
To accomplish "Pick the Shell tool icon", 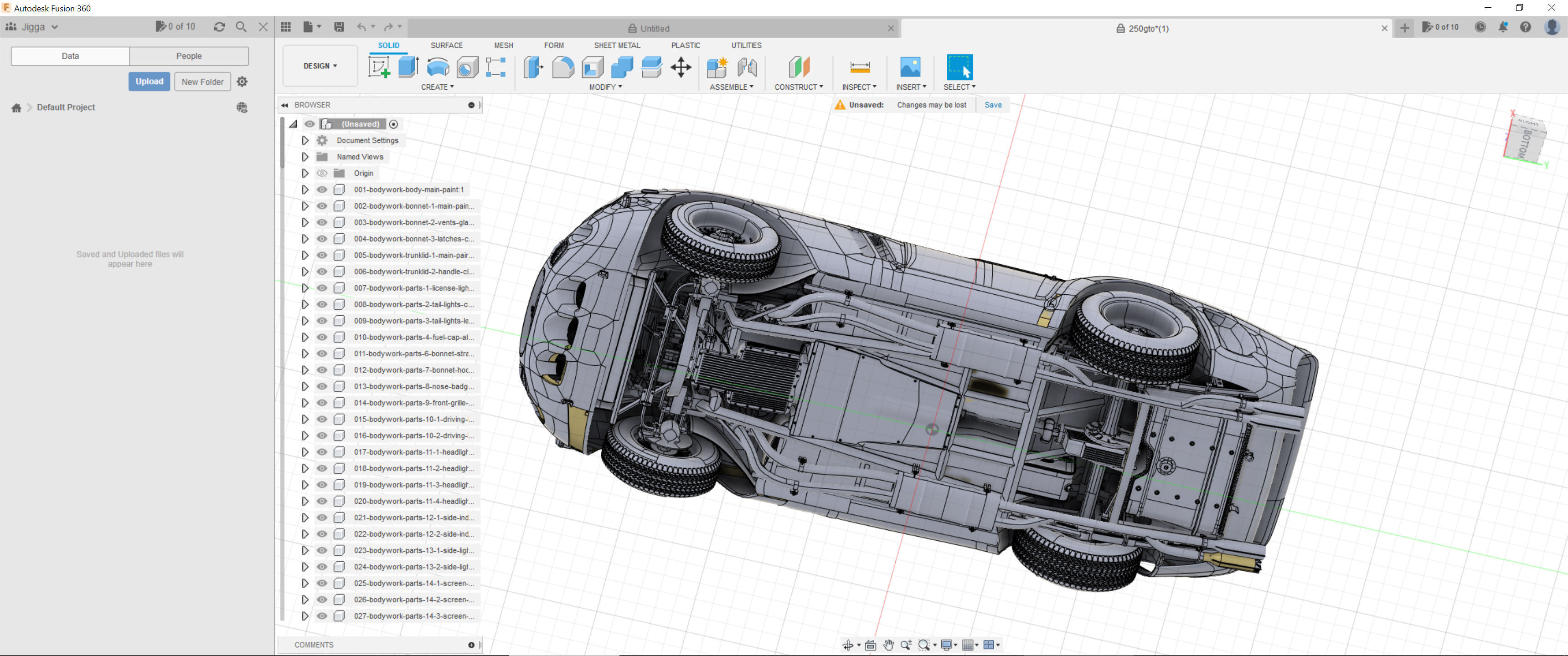I will [592, 67].
